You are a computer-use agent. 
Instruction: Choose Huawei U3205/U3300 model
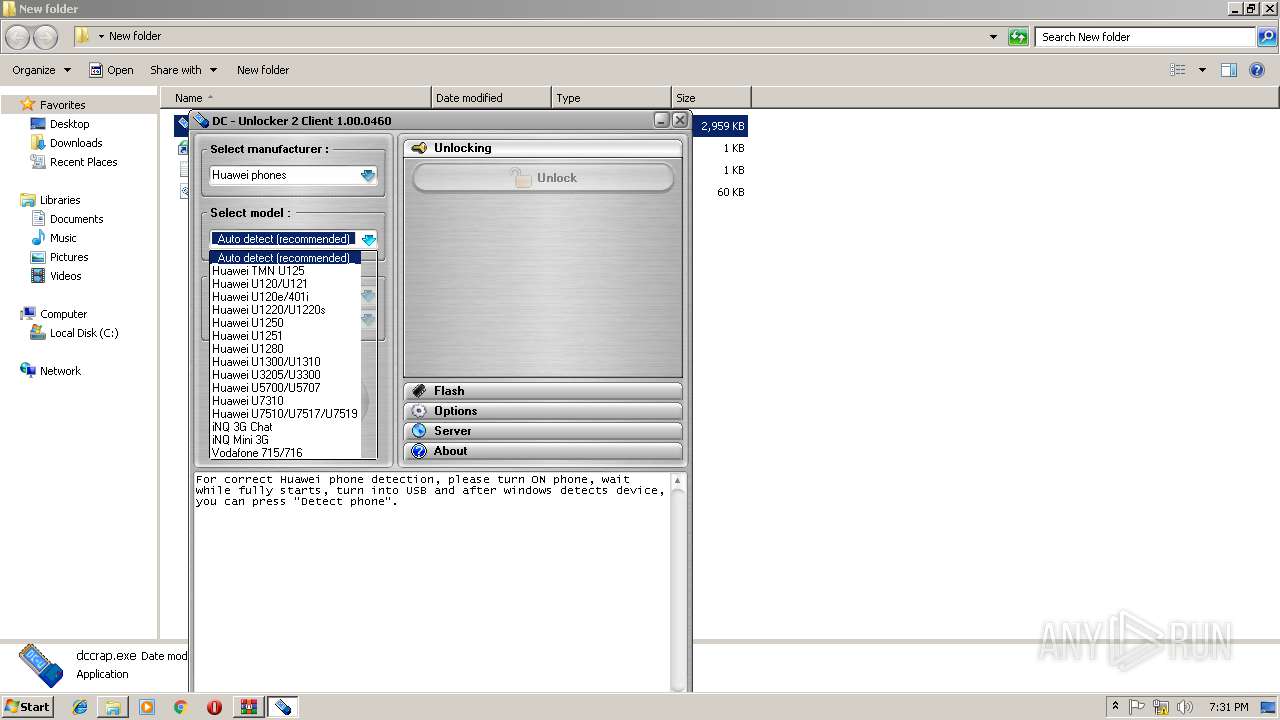285,375
